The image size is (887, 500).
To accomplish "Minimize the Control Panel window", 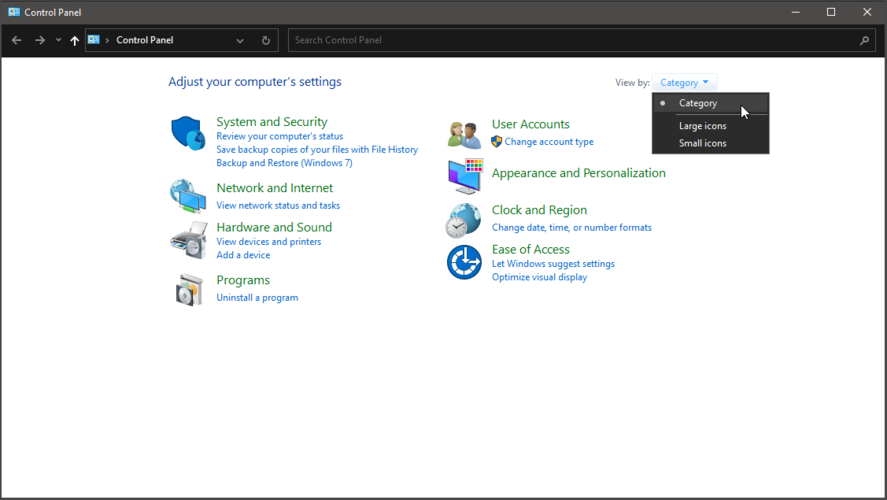I will 795,12.
